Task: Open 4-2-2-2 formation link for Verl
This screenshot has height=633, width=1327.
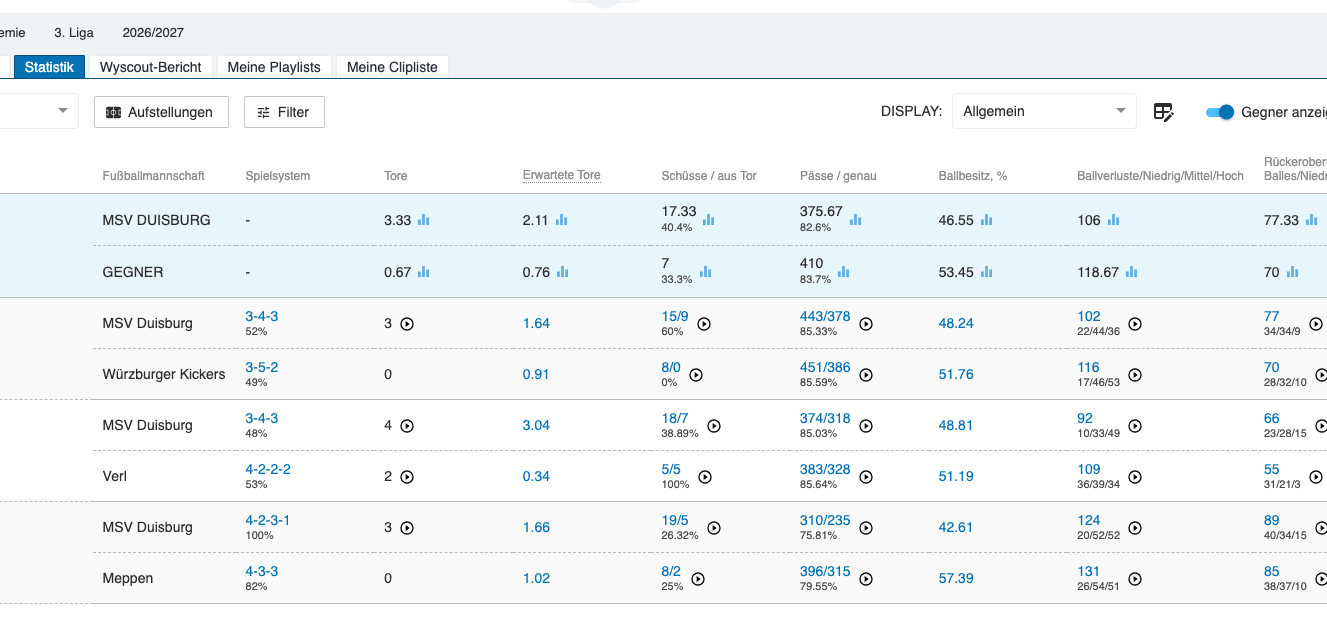Action: [x=268, y=469]
